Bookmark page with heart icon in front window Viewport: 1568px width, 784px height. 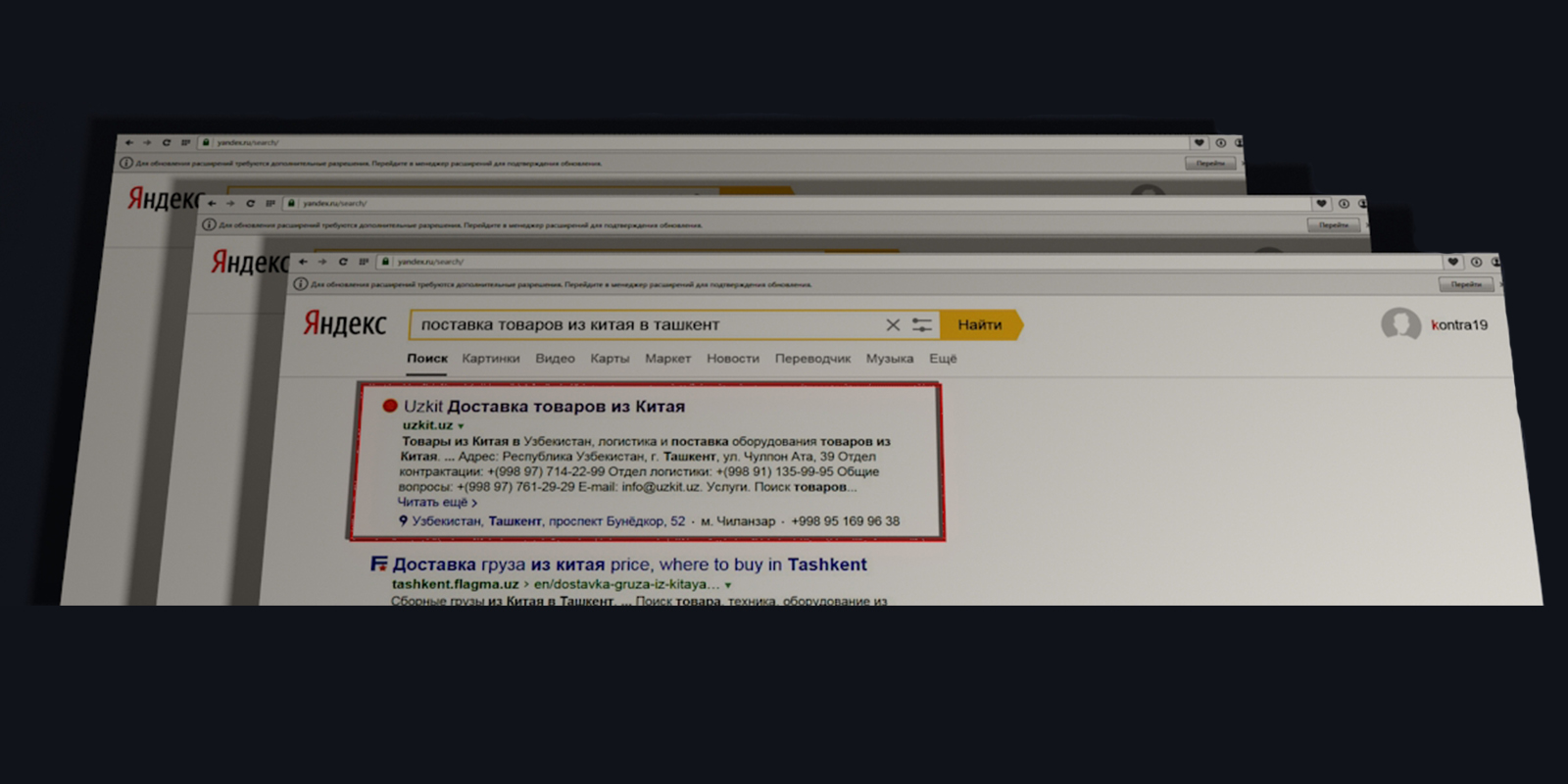[1453, 262]
